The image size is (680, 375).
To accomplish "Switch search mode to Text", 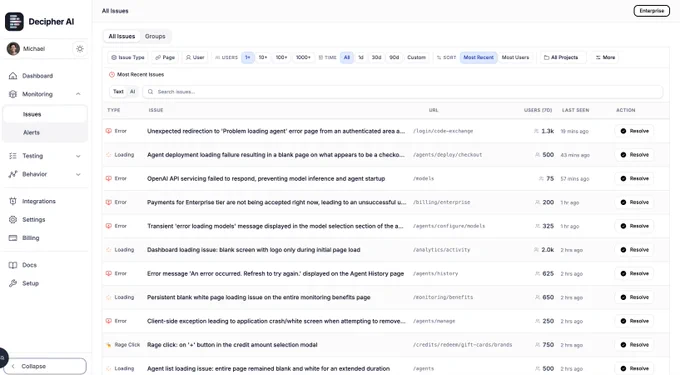I will [x=118, y=91].
